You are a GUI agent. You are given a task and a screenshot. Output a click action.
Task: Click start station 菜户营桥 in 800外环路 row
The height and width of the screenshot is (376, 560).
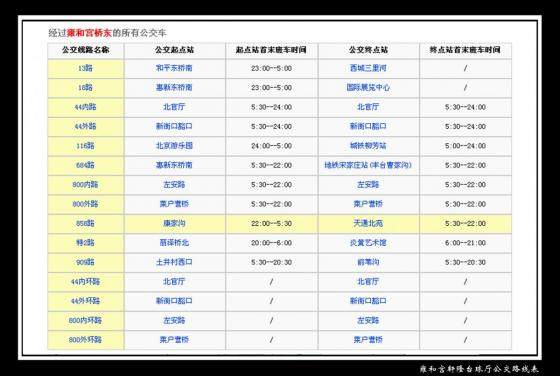(174, 340)
